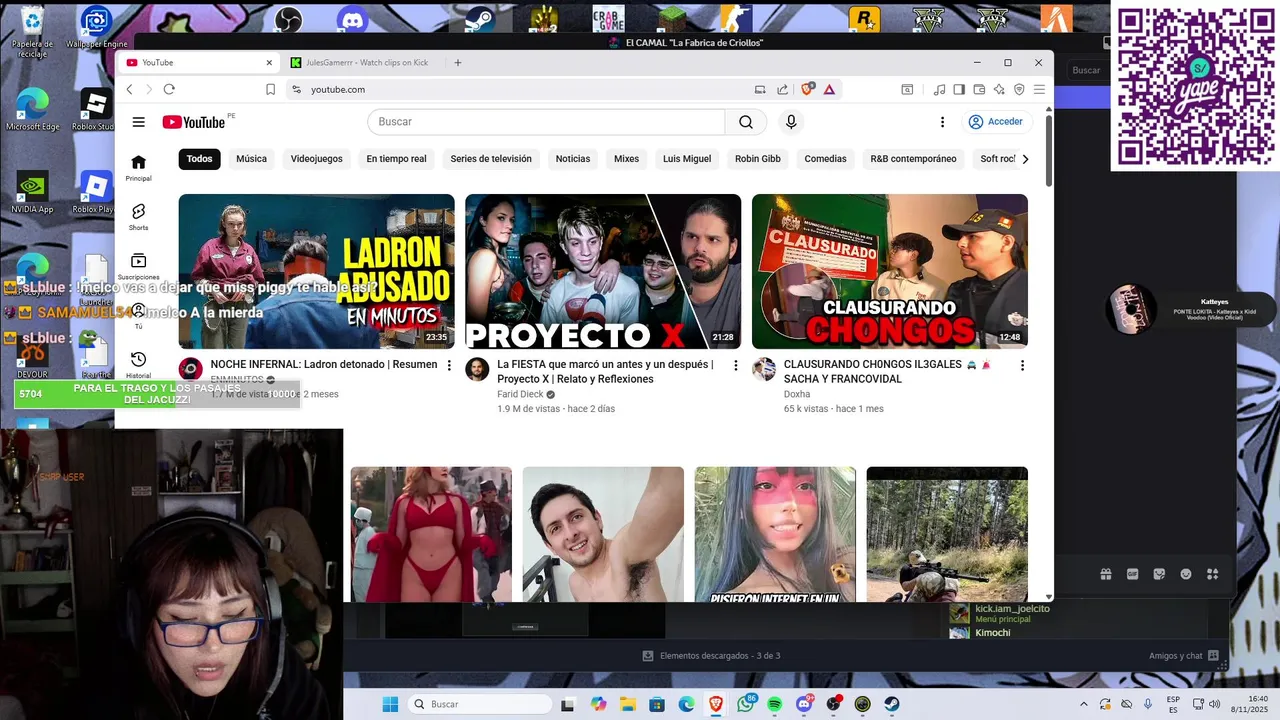Click the Brave Shields lion icon

tap(807, 89)
